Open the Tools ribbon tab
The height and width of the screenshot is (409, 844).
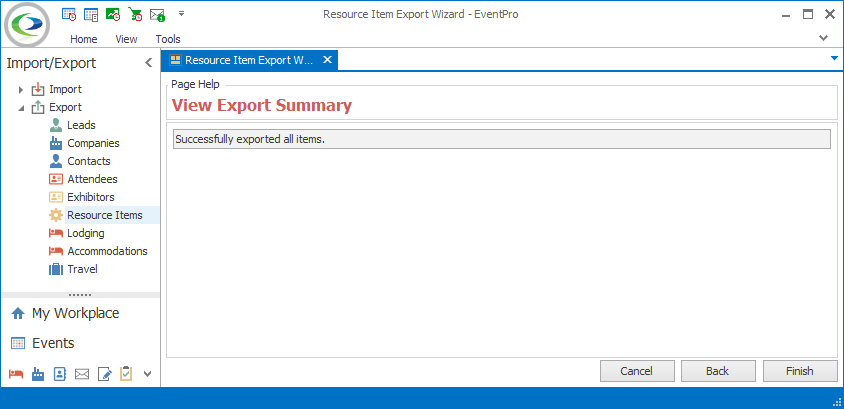click(x=168, y=39)
